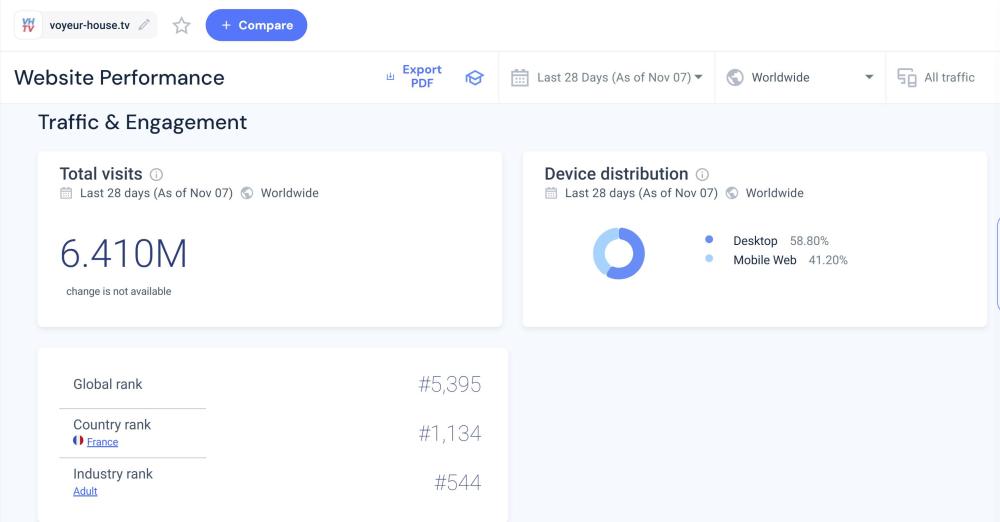Screen dimensions: 1000x522
Task: Click the French flag icon under Country rank
Action: point(78,441)
